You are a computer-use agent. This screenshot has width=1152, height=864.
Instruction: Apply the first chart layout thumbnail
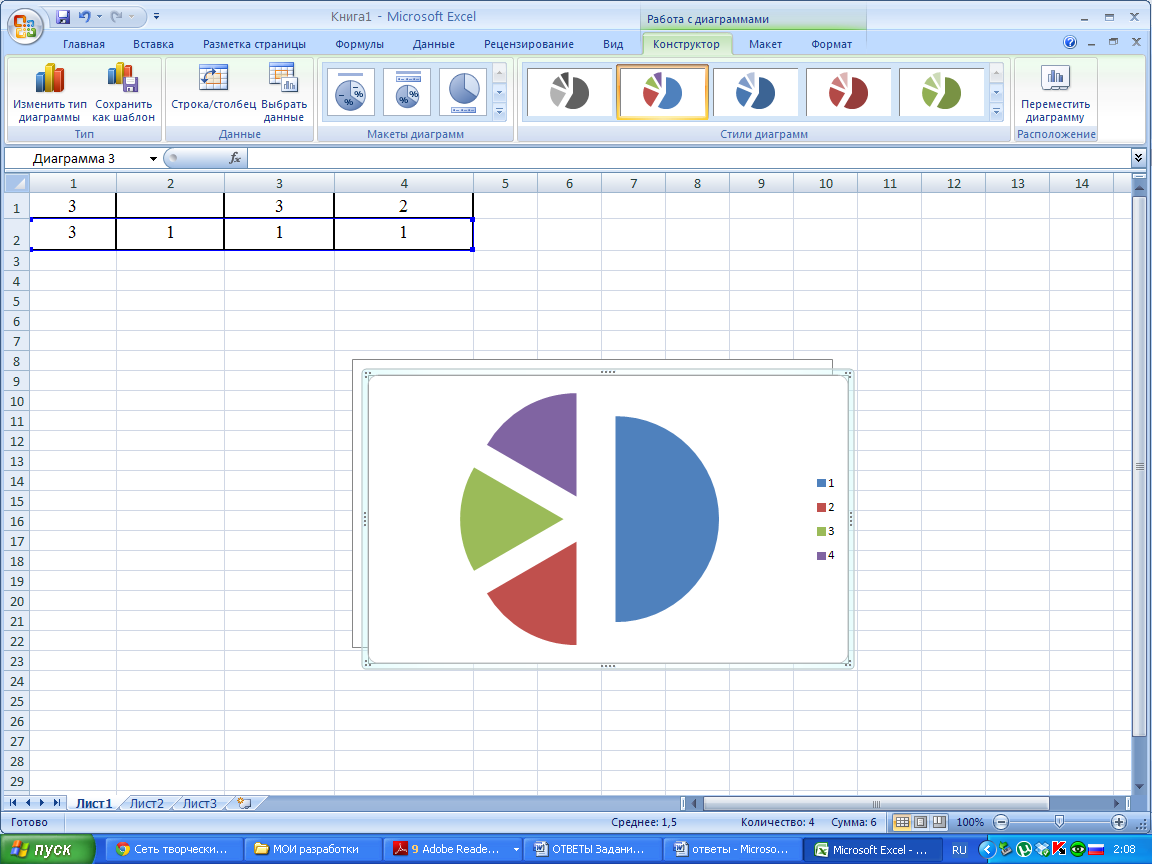coord(350,92)
